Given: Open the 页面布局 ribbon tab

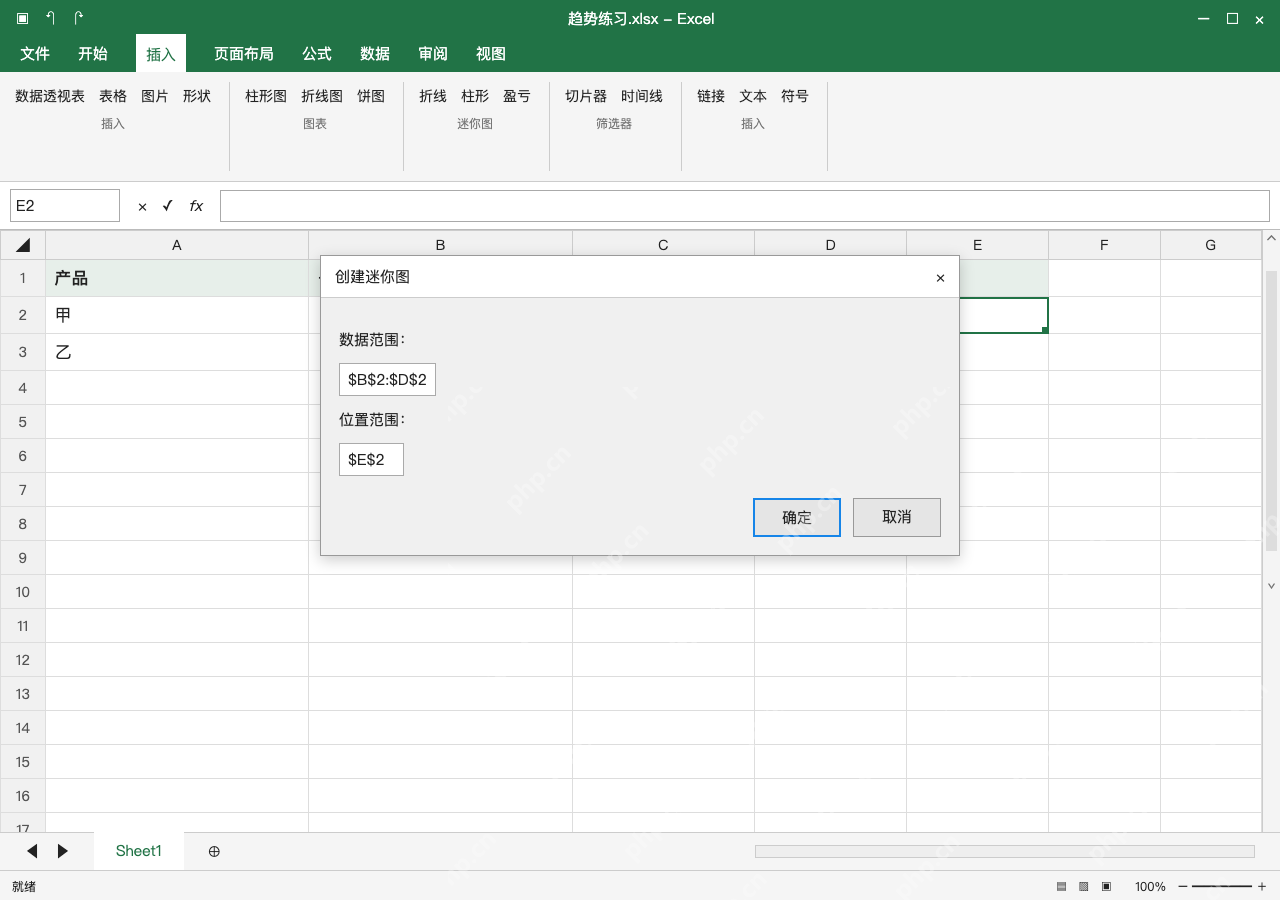Looking at the screenshot, I should click(x=244, y=54).
